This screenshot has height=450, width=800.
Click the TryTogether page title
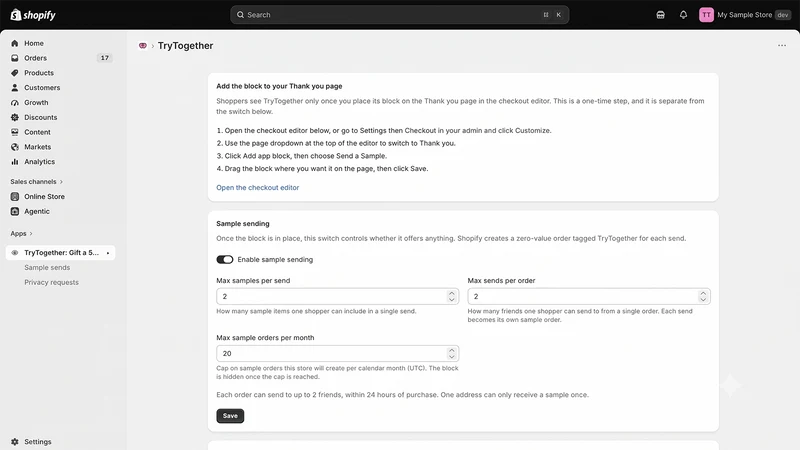(x=185, y=46)
